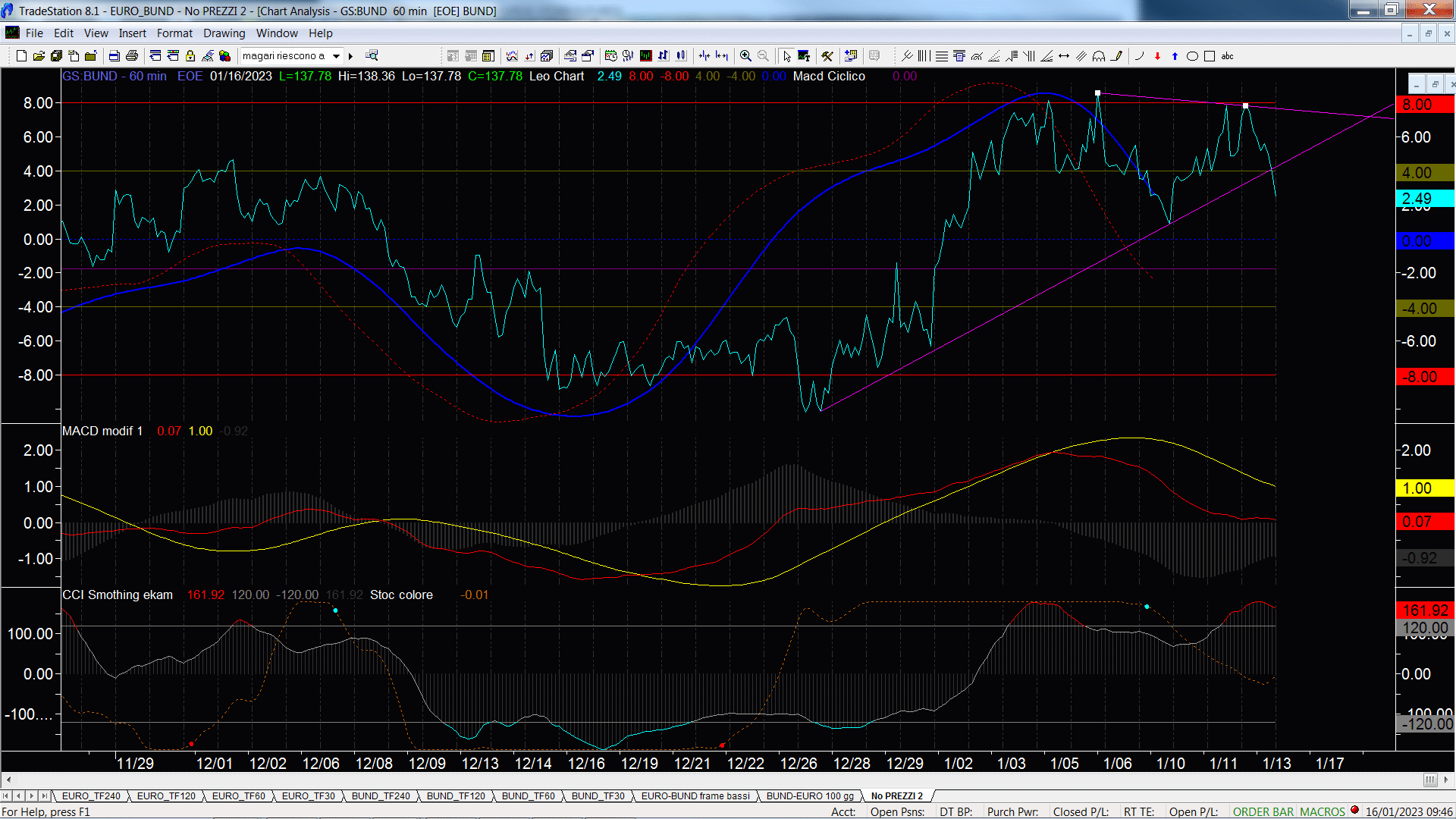
Task: Click the 'GS:BUND - 60 min' symbol label
Action: coord(115,76)
